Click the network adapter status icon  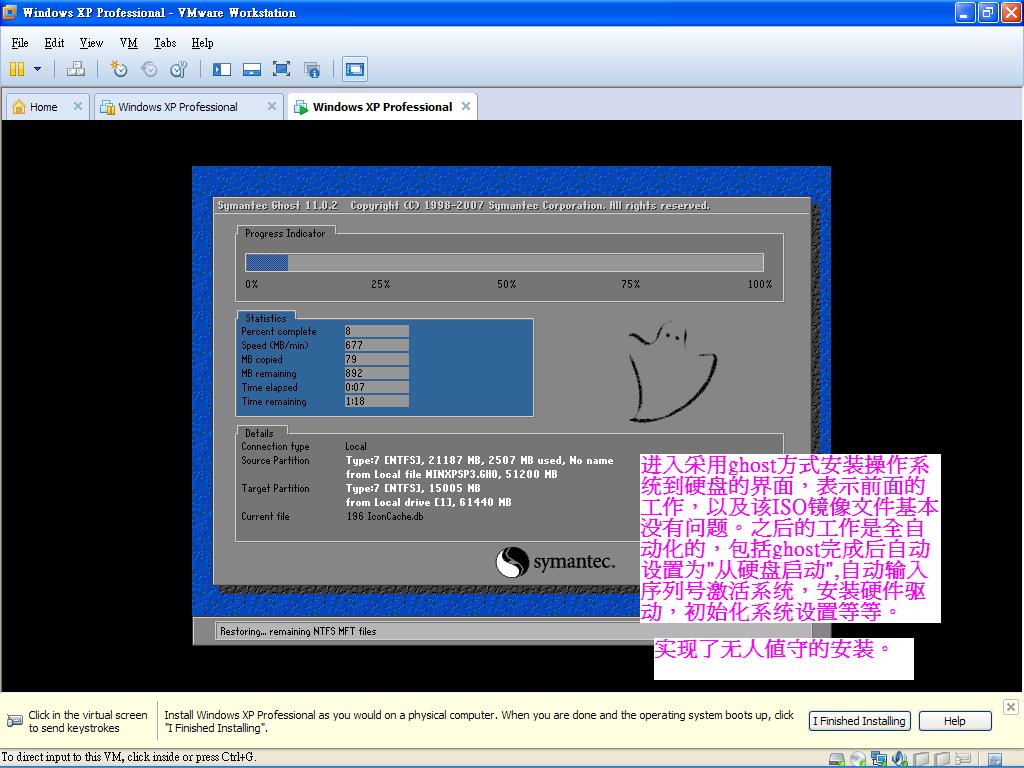point(878,760)
